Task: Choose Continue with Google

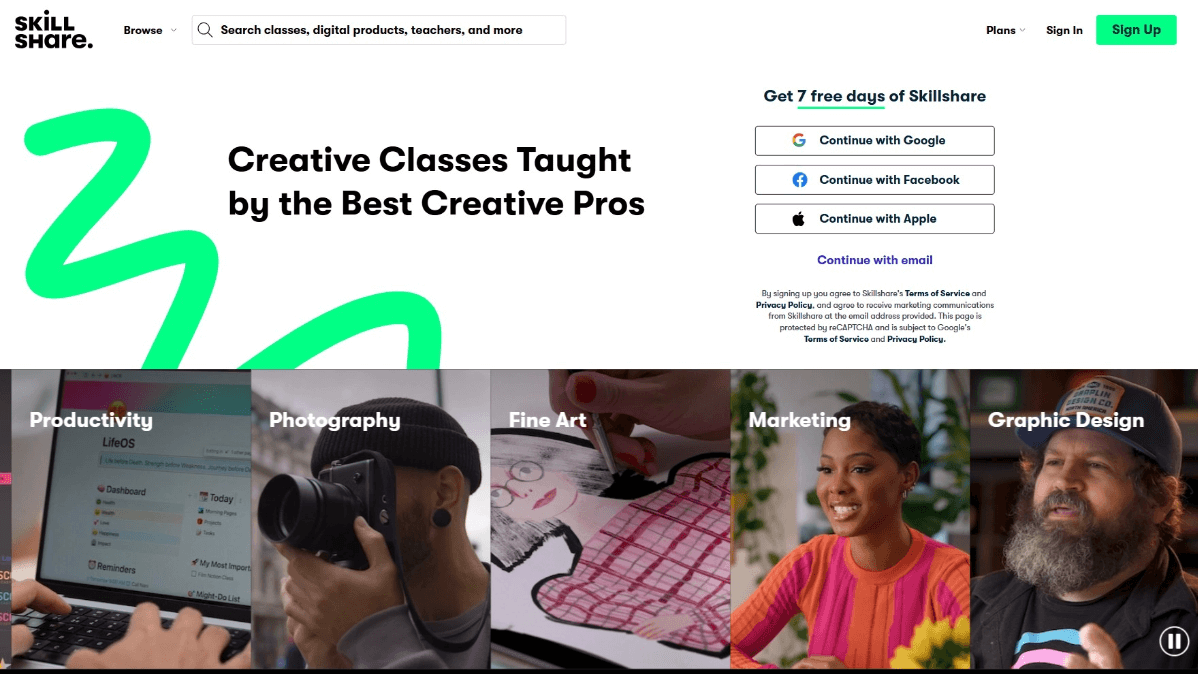Action: point(875,141)
